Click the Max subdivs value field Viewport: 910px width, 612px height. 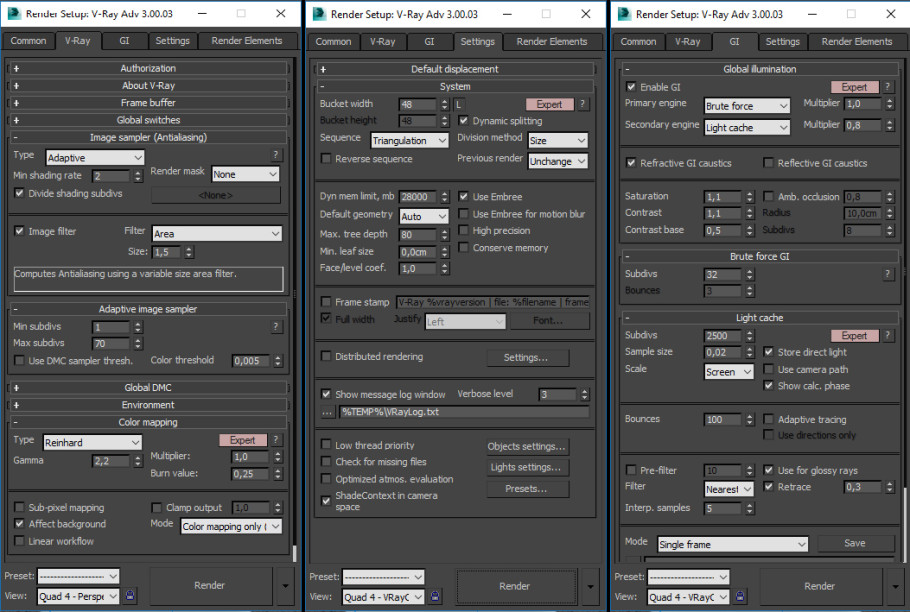[x=111, y=343]
